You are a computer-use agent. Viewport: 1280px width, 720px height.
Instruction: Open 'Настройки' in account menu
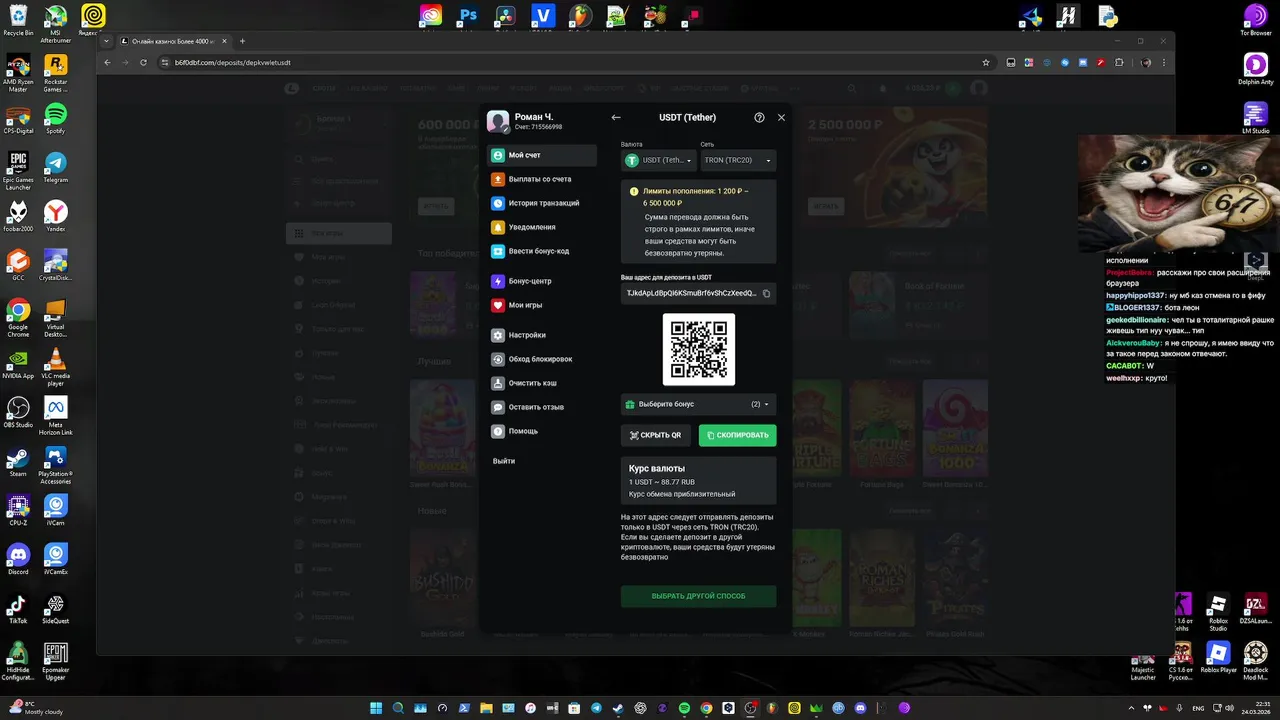[541, 335]
